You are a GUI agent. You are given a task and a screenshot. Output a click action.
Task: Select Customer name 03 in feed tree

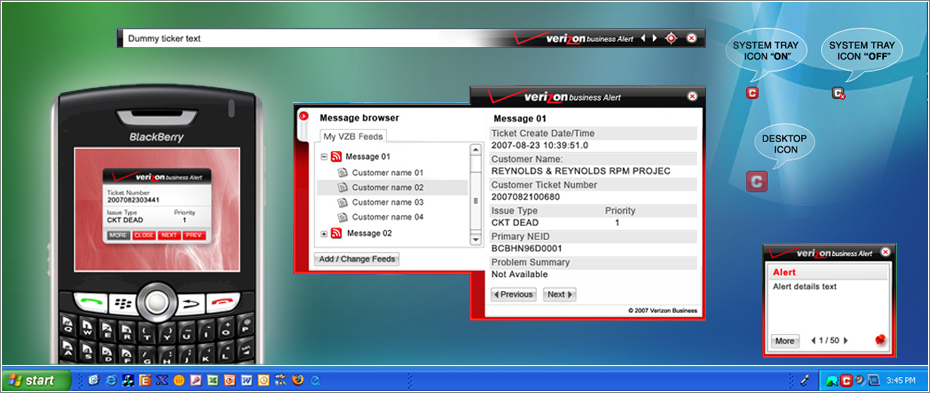tap(388, 203)
